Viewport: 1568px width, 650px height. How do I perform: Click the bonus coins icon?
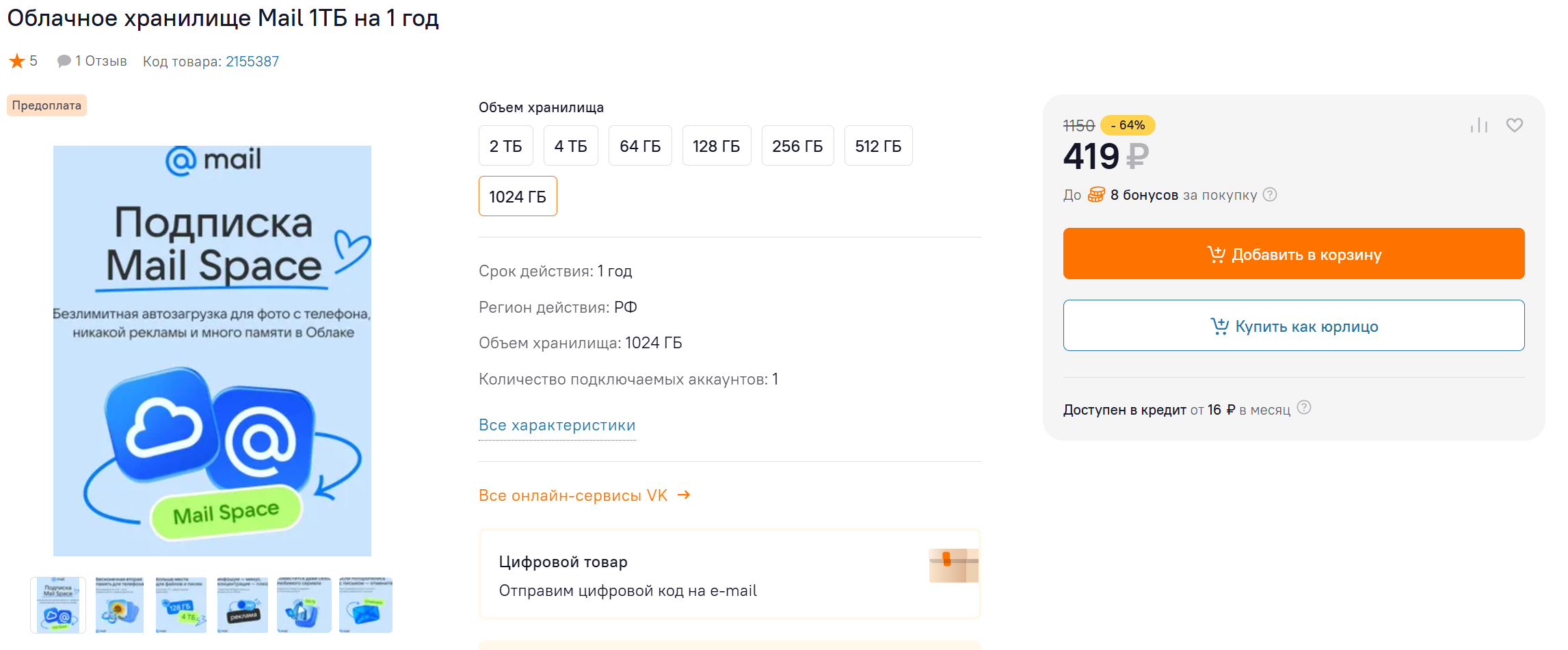pyautogui.click(x=1096, y=195)
